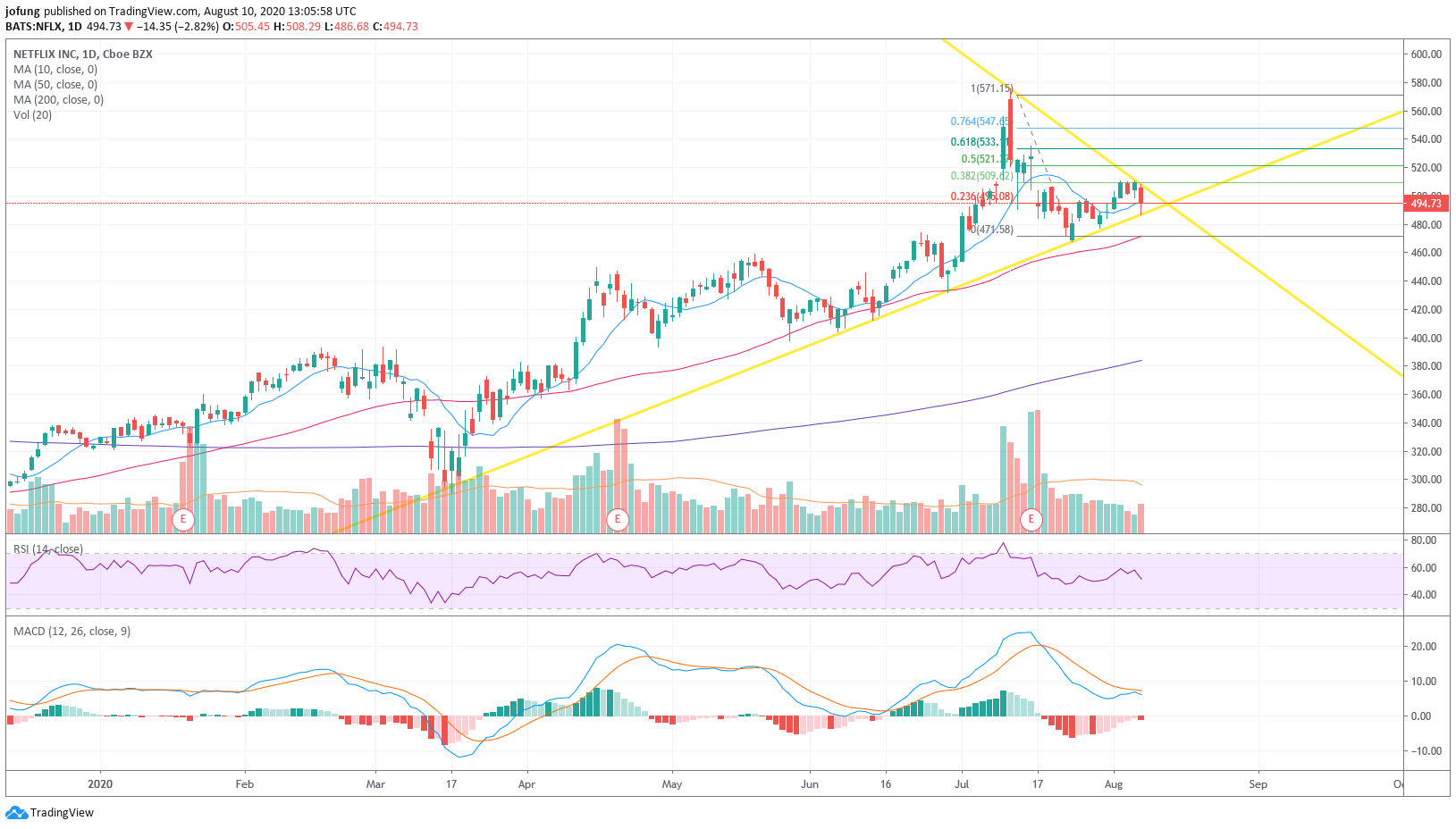The image size is (1456, 829).
Task: Click the −14.35 (−2.82%) change value
Action: 177,27
